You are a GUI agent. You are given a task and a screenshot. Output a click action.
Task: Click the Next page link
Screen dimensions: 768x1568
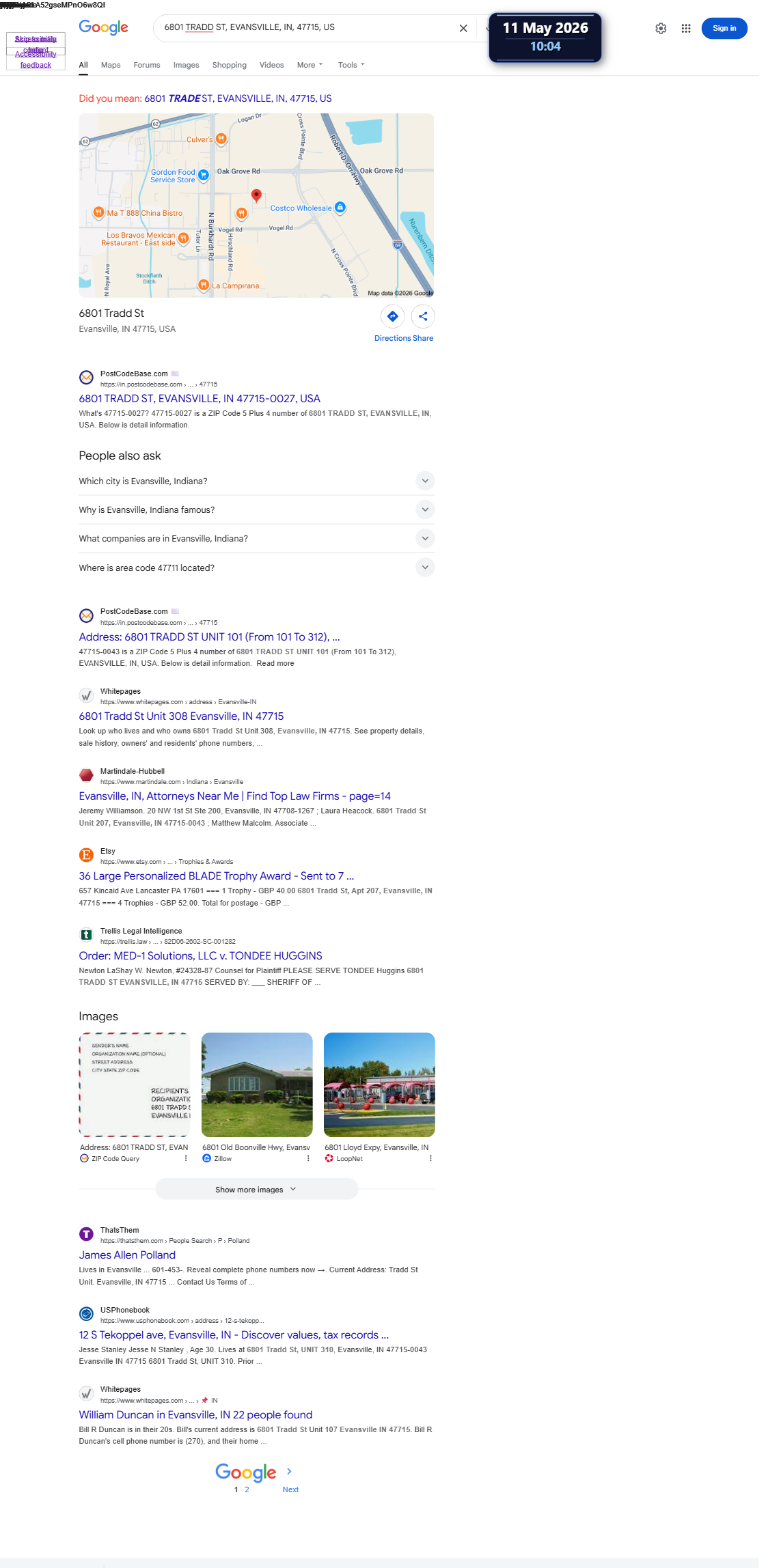(x=290, y=1489)
